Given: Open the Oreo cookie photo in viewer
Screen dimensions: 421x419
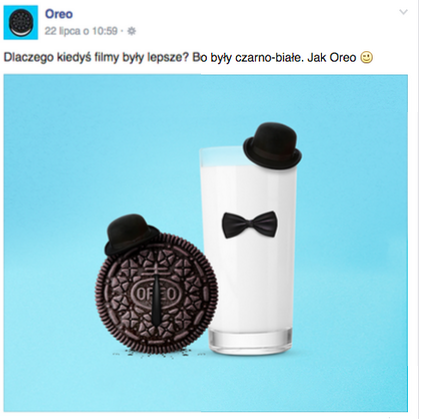Looking at the screenshot, I should coord(206,243).
